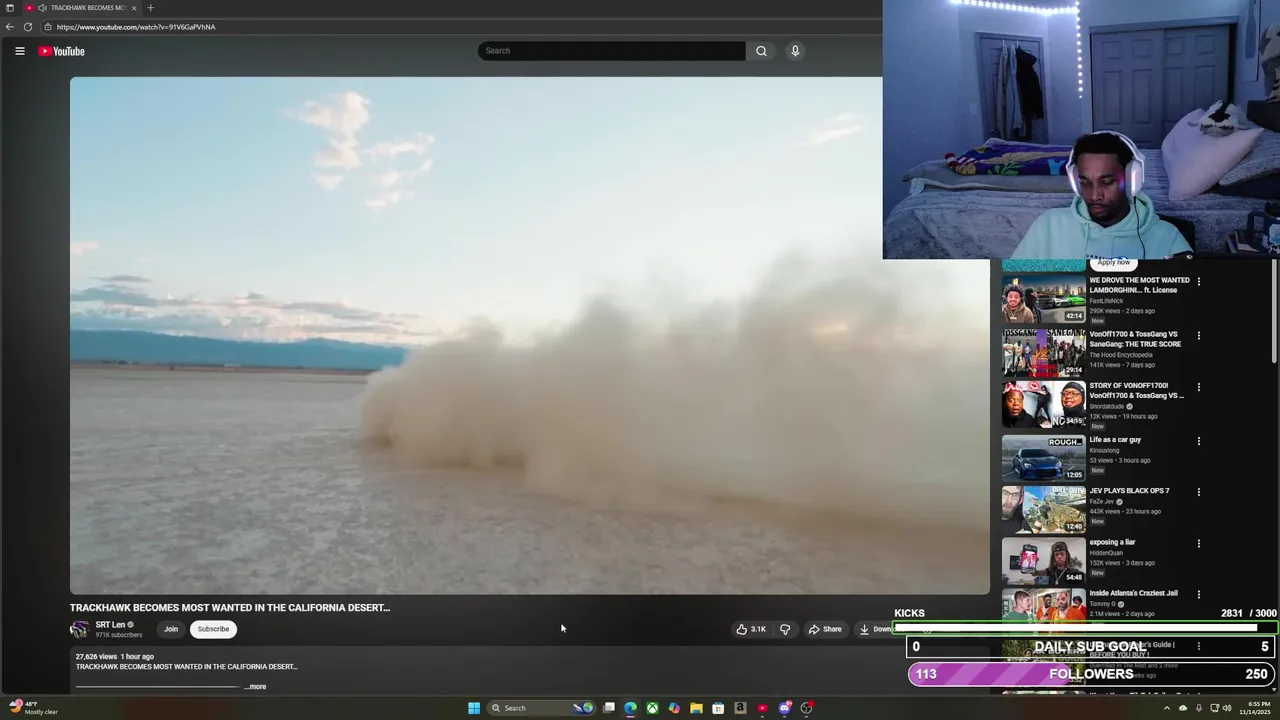Open the SRT Len channel name link
1280x720 pixels.
point(110,625)
